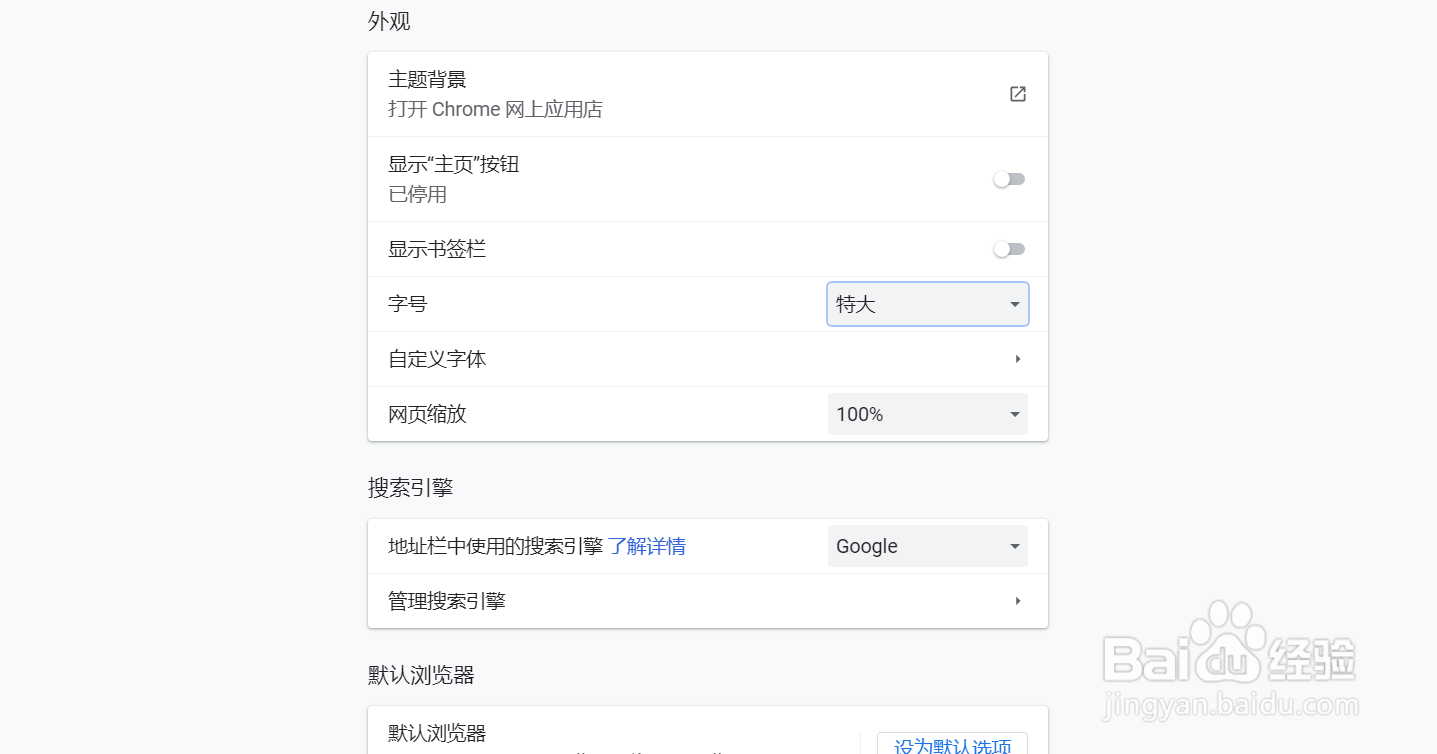1437x754 pixels.
Task: Click the 设为默认选项 button
Action: pyautogui.click(x=952, y=745)
